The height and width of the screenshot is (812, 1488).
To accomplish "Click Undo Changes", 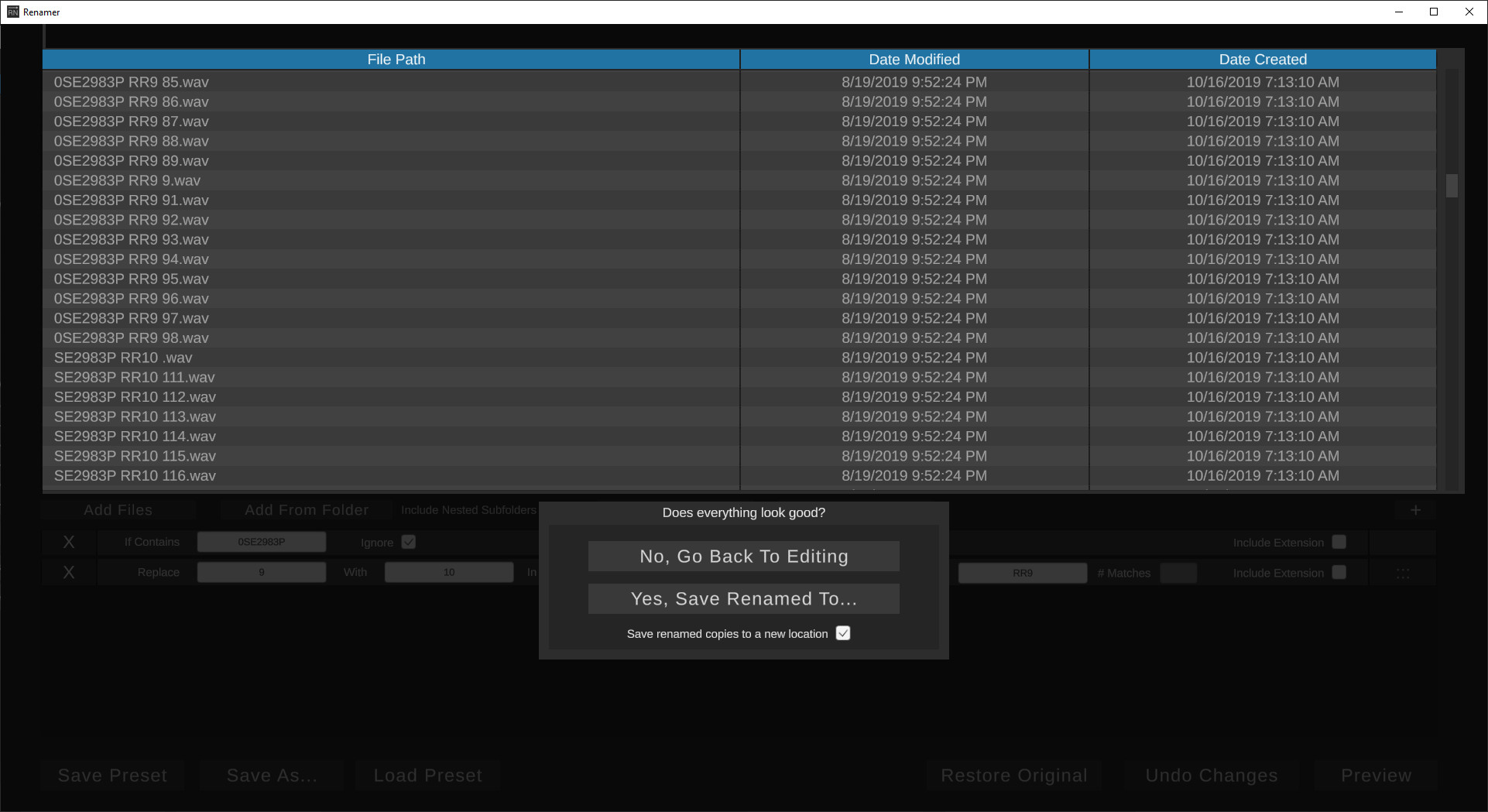I will coord(1210,775).
